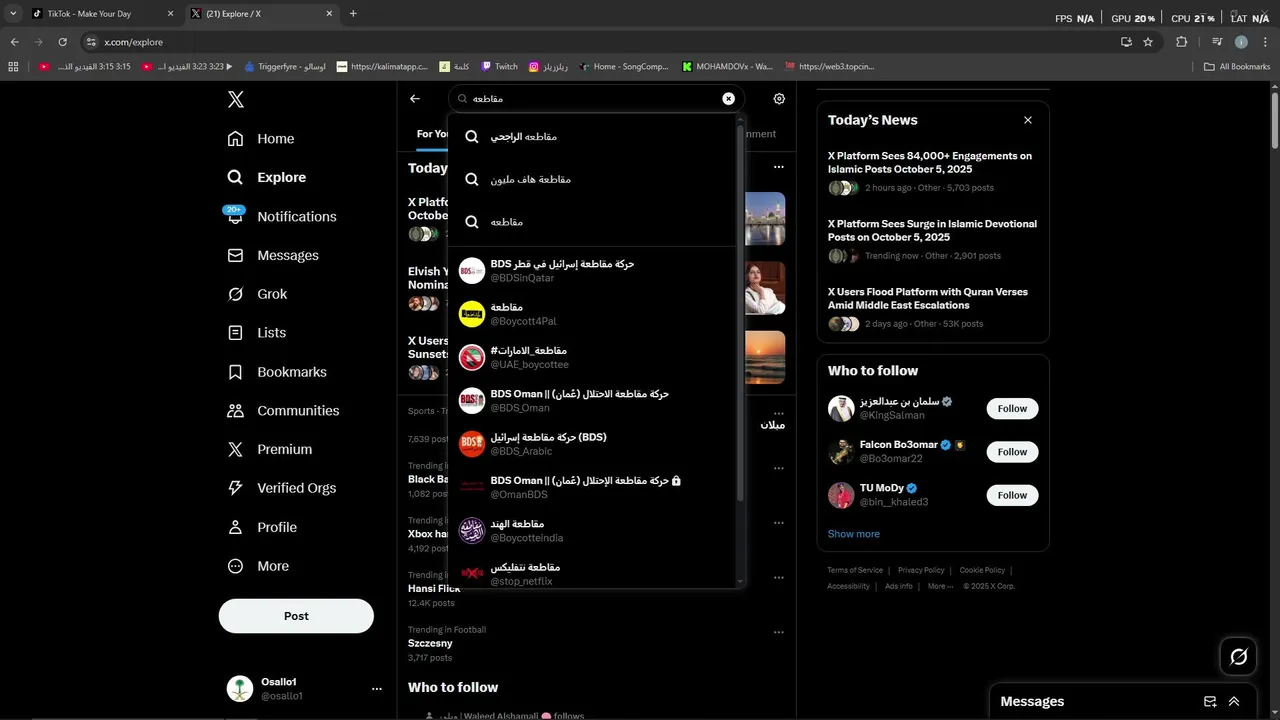Click Show more in Who to follow

coord(854,534)
